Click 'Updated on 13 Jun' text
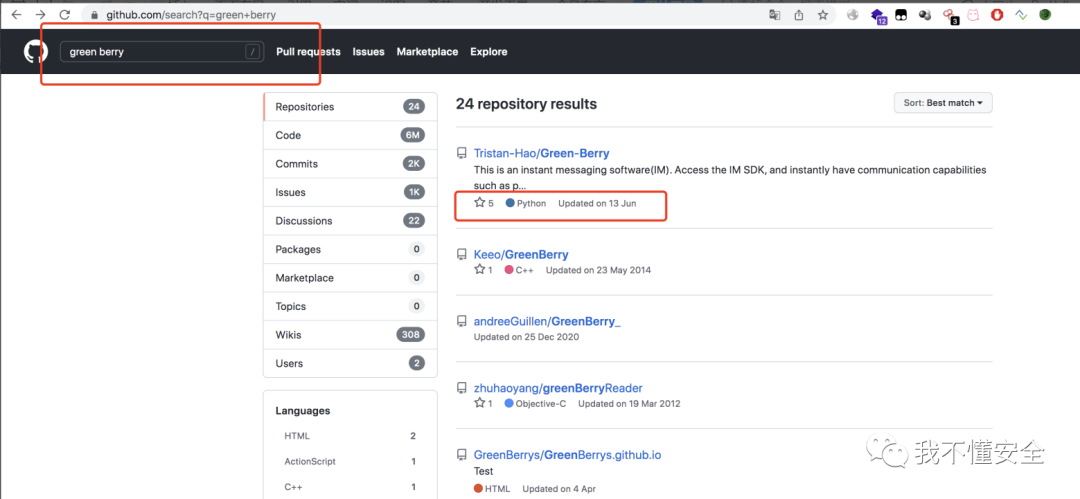The height and width of the screenshot is (499, 1080). point(597,203)
